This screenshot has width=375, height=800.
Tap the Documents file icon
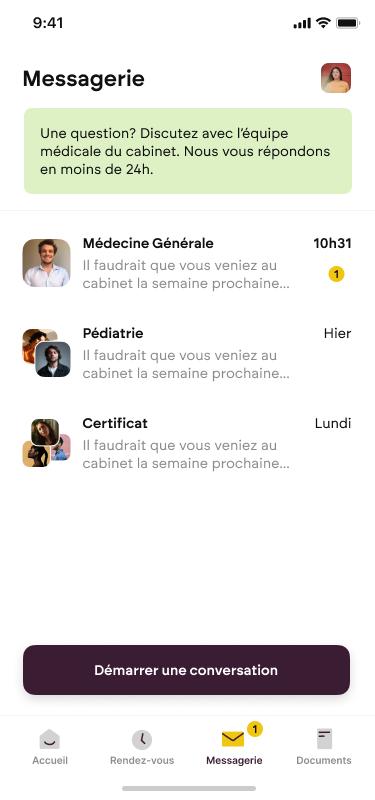pos(324,739)
